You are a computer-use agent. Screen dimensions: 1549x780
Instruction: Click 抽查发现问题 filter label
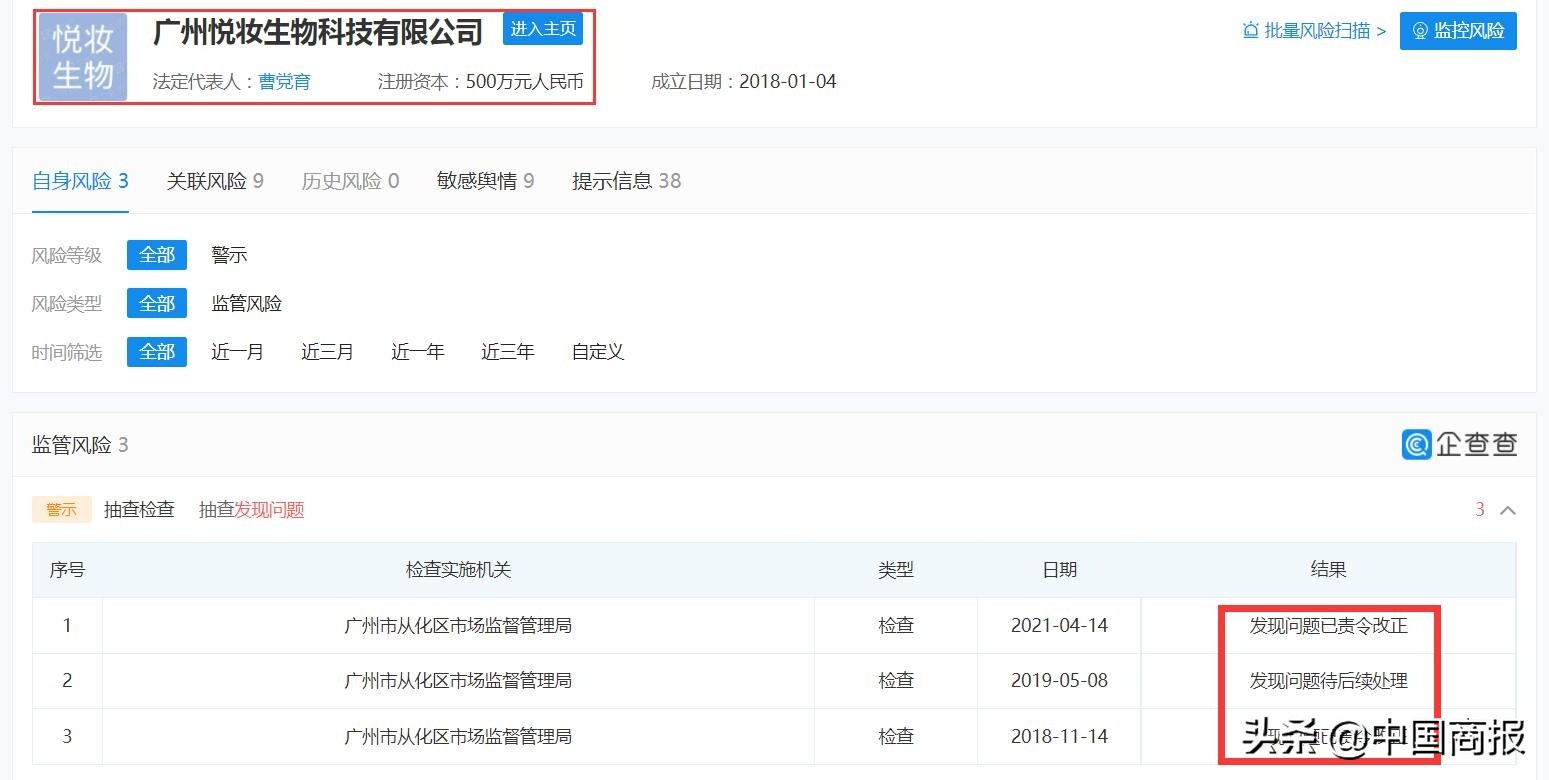250,509
